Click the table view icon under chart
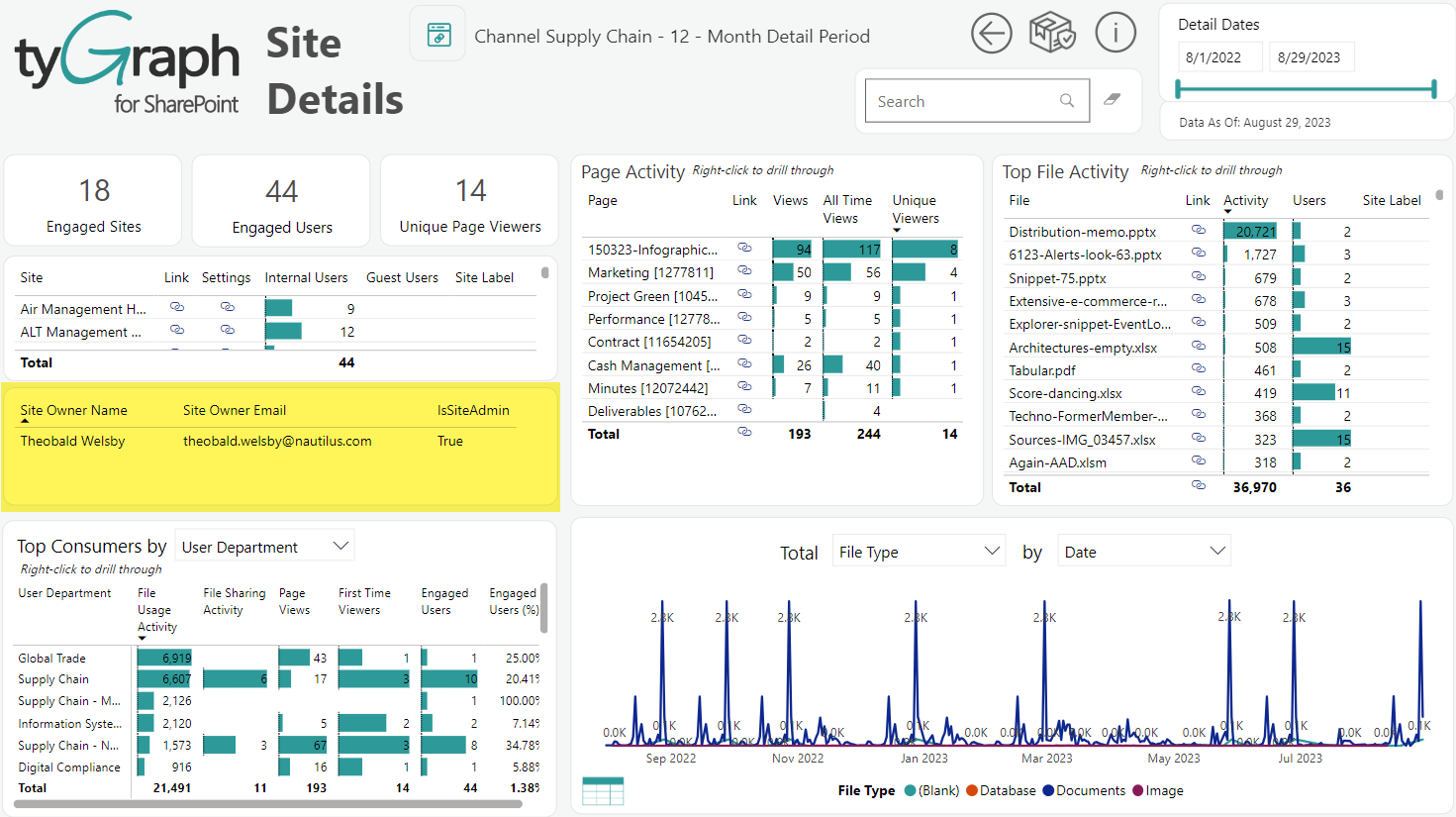This screenshot has height=817, width=1456. [603, 791]
